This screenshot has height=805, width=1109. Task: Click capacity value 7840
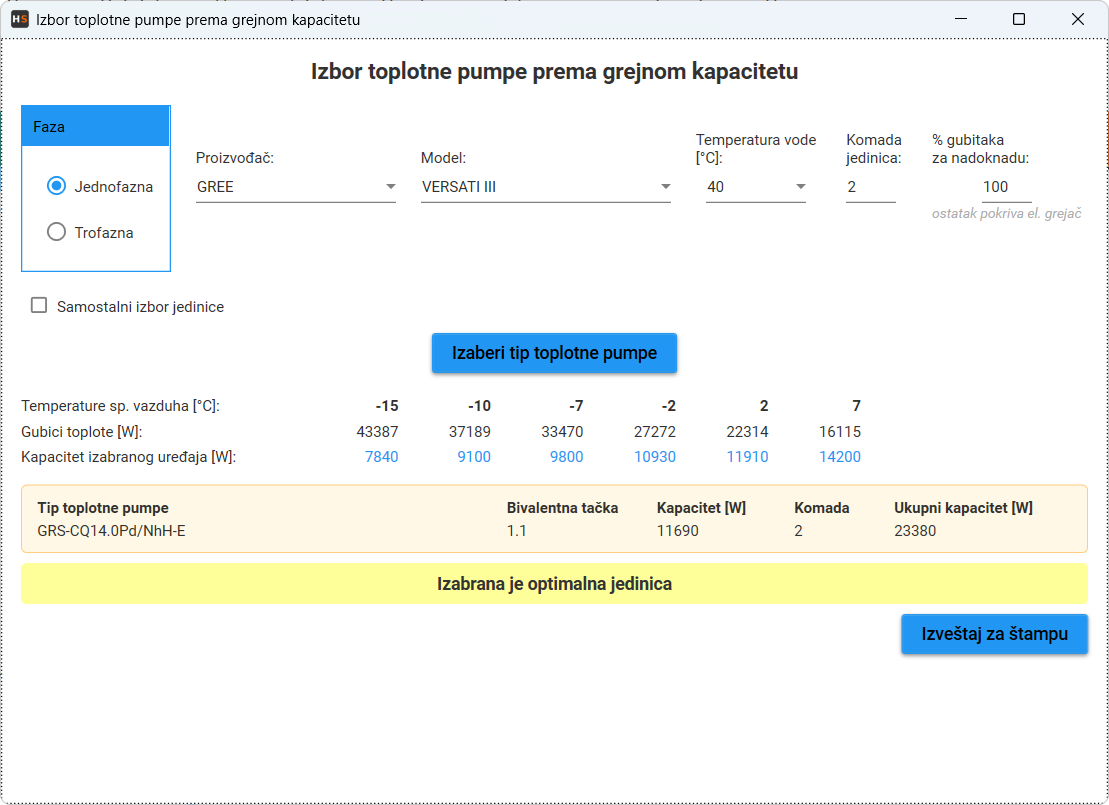(382, 457)
